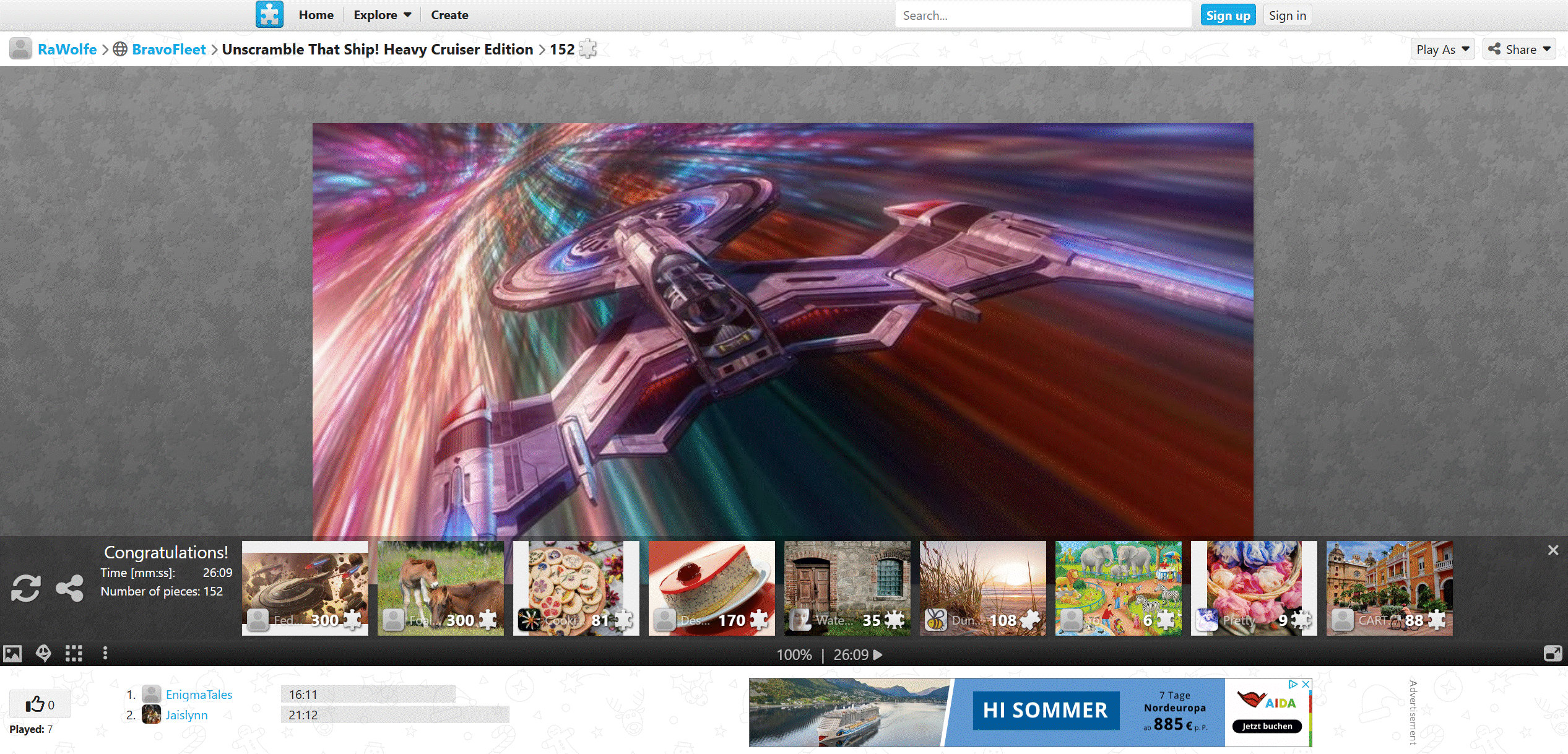Image resolution: width=1568 pixels, height=754 pixels.
Task: Open EnigmaTales' profile link
Action: 199,695
